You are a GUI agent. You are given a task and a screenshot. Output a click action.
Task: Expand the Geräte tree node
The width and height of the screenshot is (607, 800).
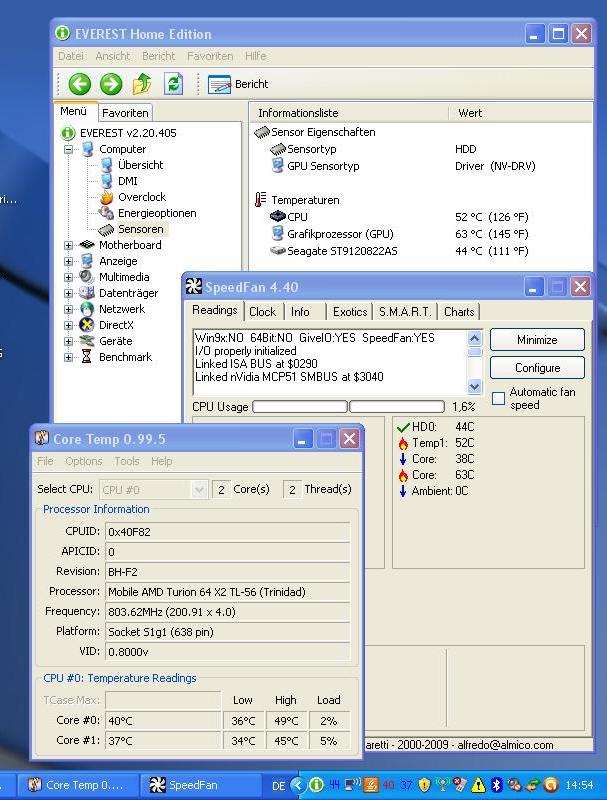(68, 341)
